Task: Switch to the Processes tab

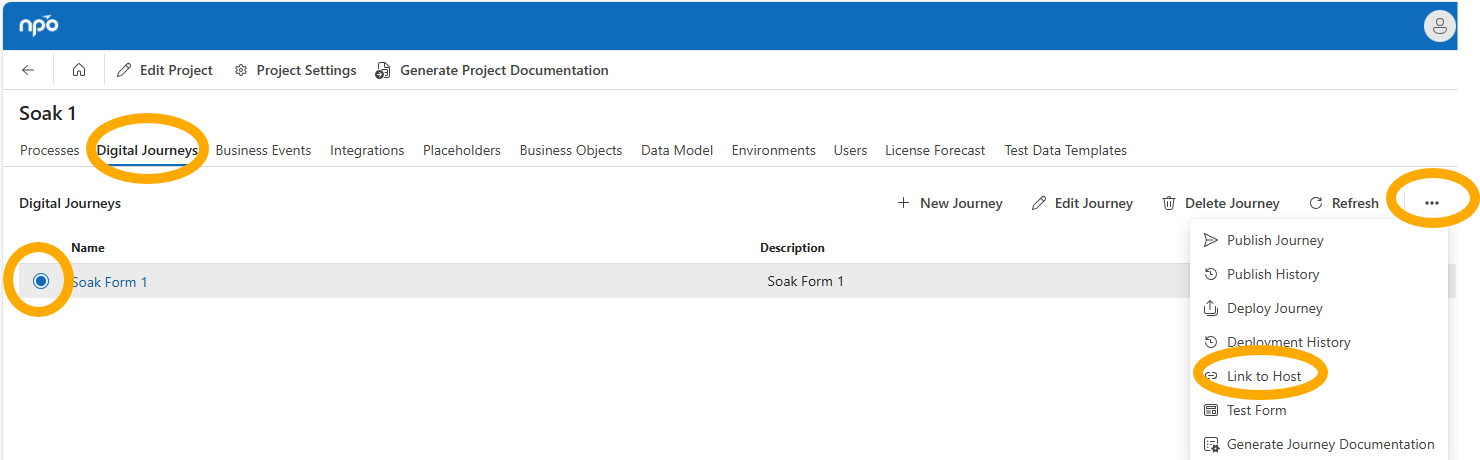Action: (x=49, y=150)
